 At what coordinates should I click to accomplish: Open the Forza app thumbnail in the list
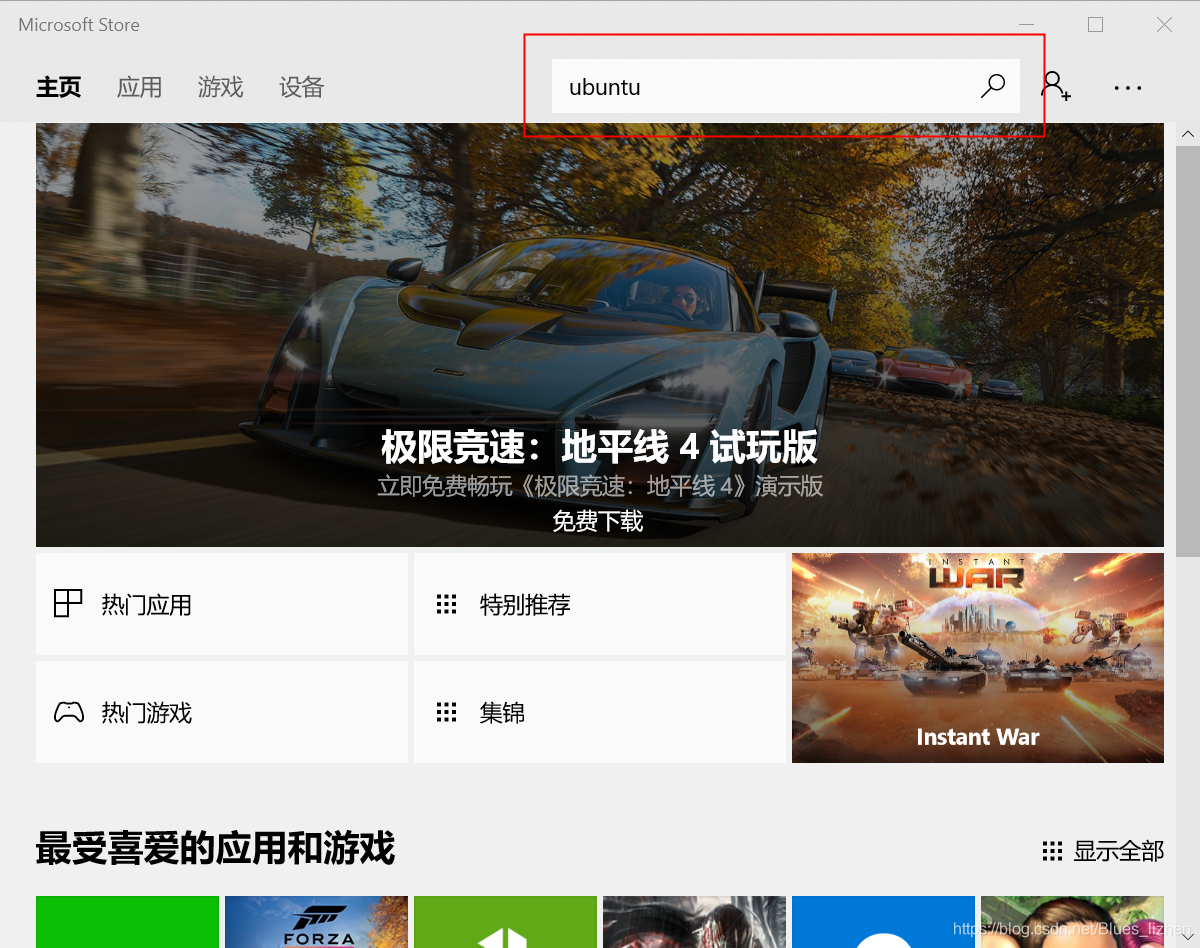point(316,922)
